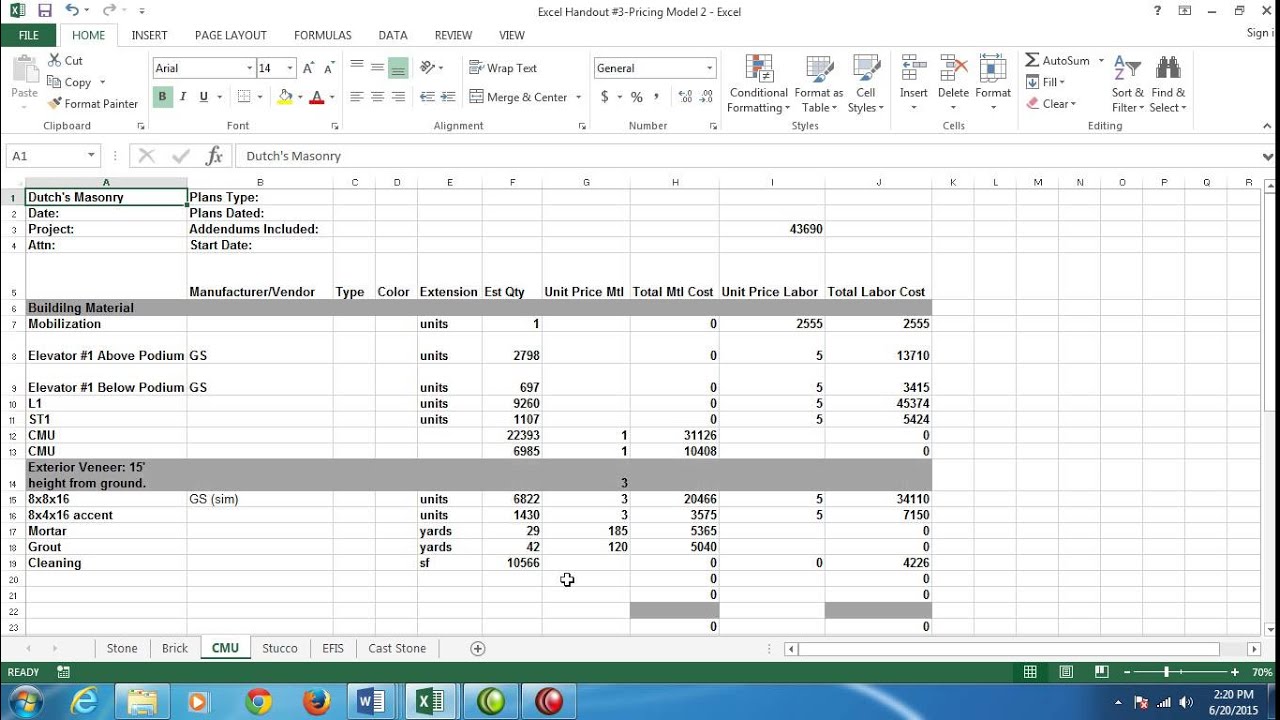Open Conditional Formatting menu
The image size is (1280, 720).
[x=758, y=84]
